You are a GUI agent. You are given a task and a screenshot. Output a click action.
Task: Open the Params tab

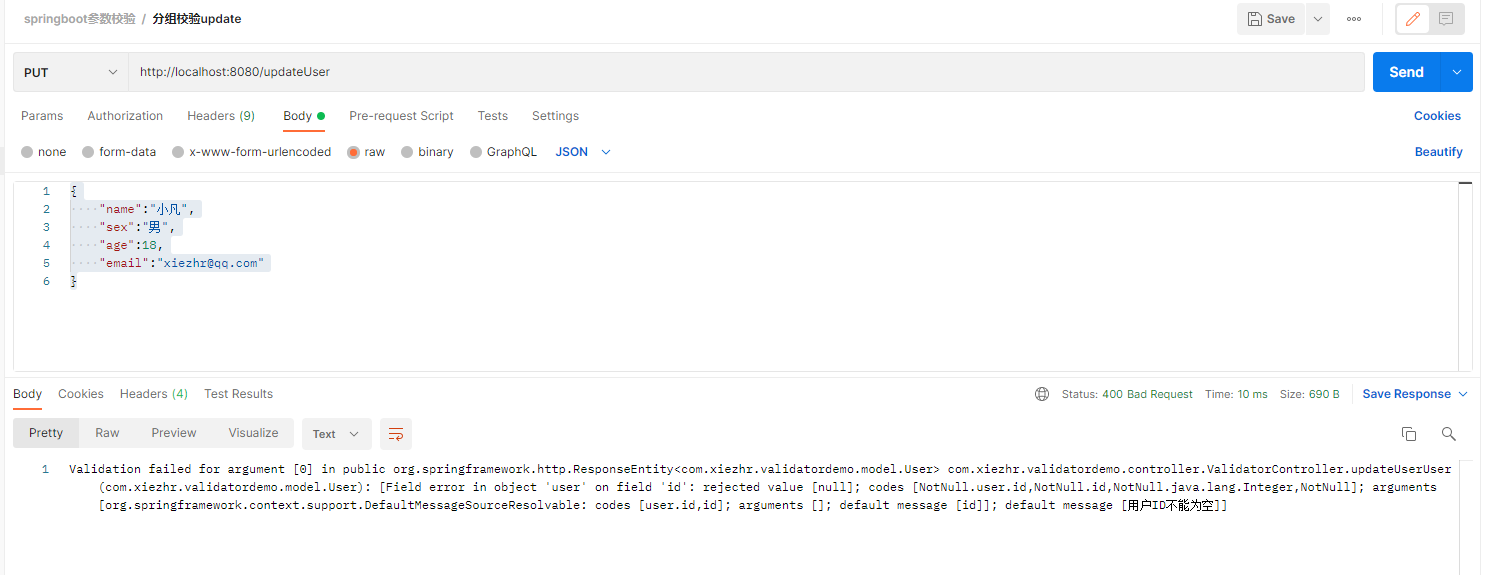42,116
